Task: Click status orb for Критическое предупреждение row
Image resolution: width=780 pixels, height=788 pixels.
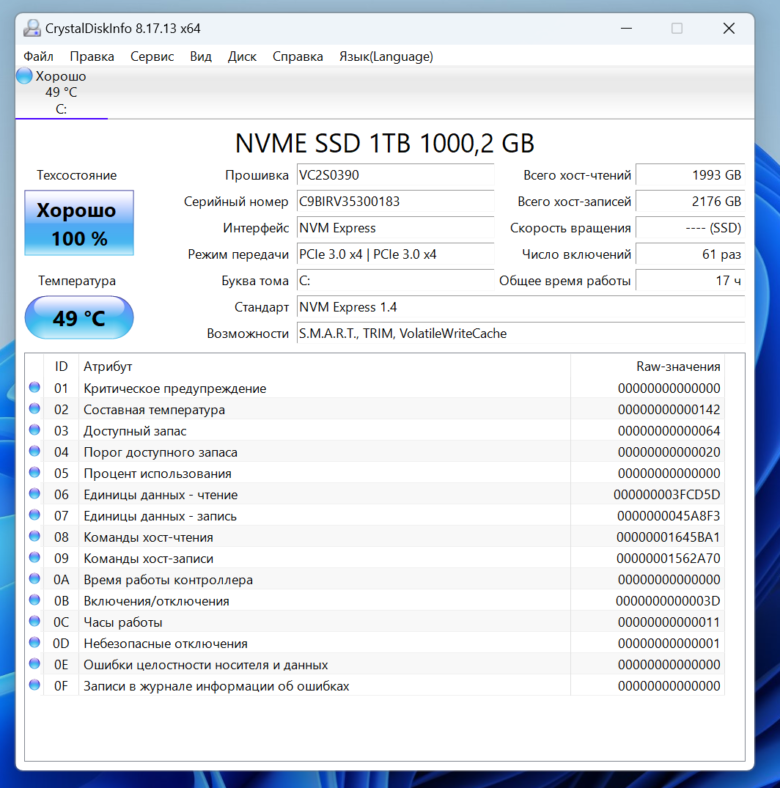Action: (x=34, y=387)
